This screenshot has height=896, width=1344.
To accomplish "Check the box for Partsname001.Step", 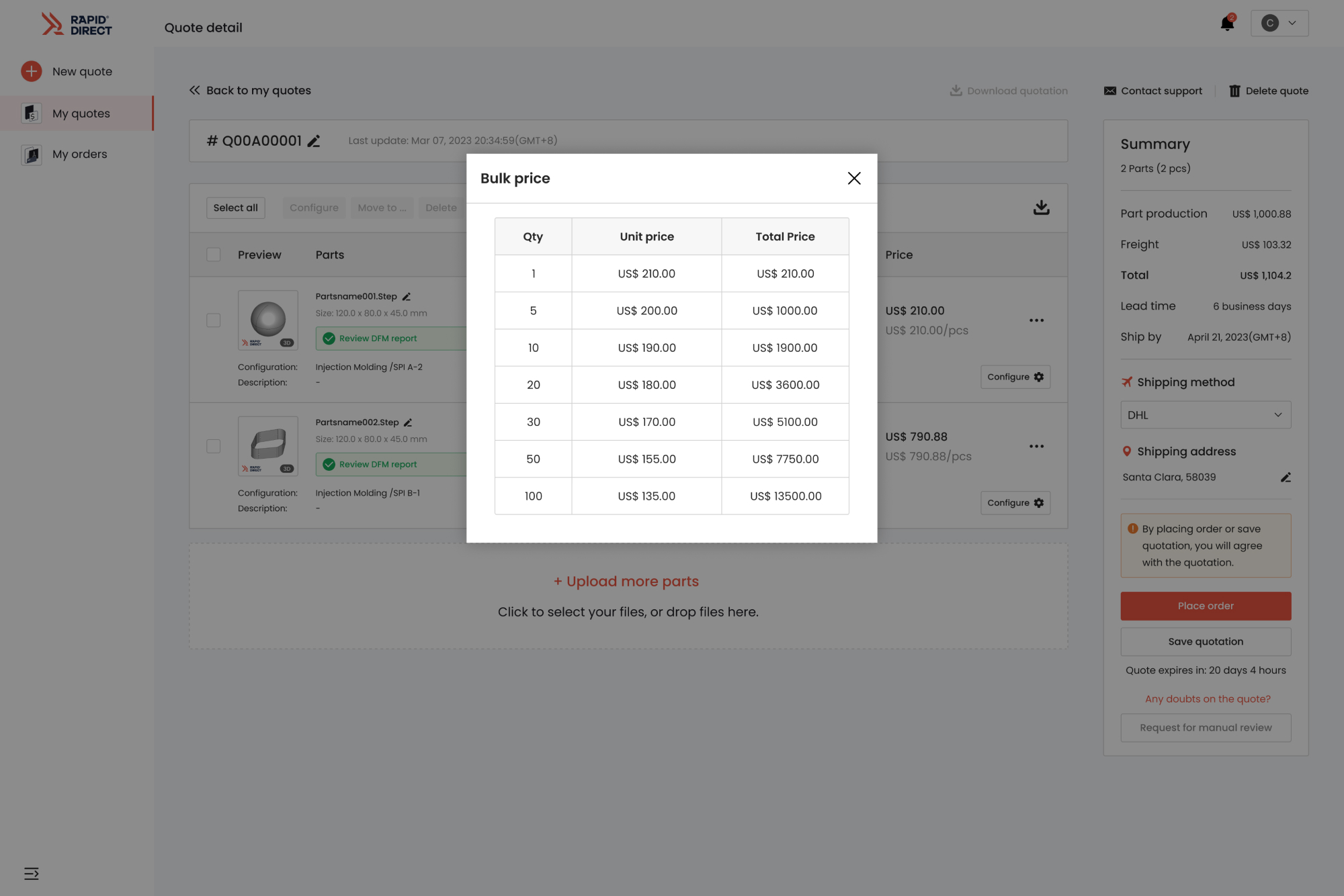I will [x=214, y=320].
